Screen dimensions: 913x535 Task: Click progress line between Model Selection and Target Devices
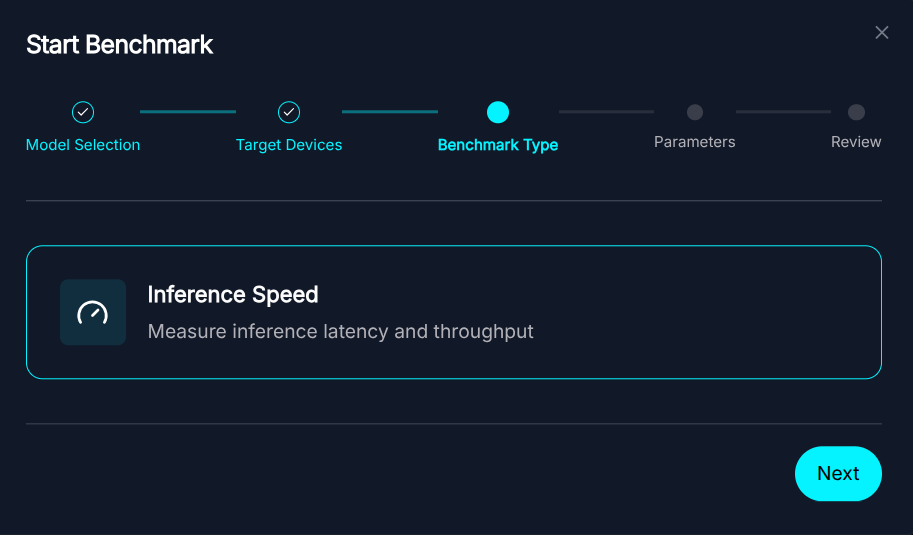[x=188, y=112]
